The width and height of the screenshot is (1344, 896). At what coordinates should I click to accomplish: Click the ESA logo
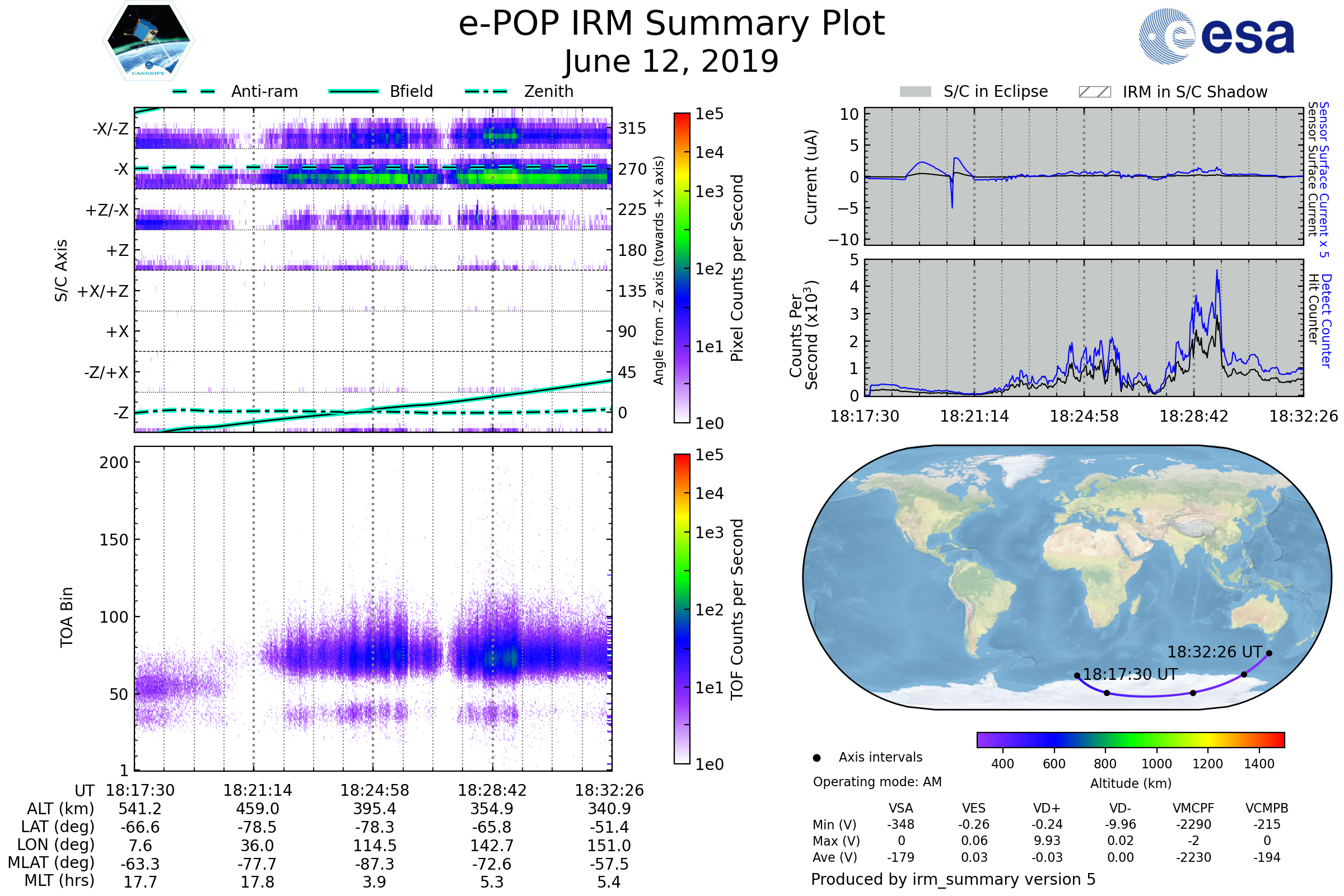(1216, 36)
